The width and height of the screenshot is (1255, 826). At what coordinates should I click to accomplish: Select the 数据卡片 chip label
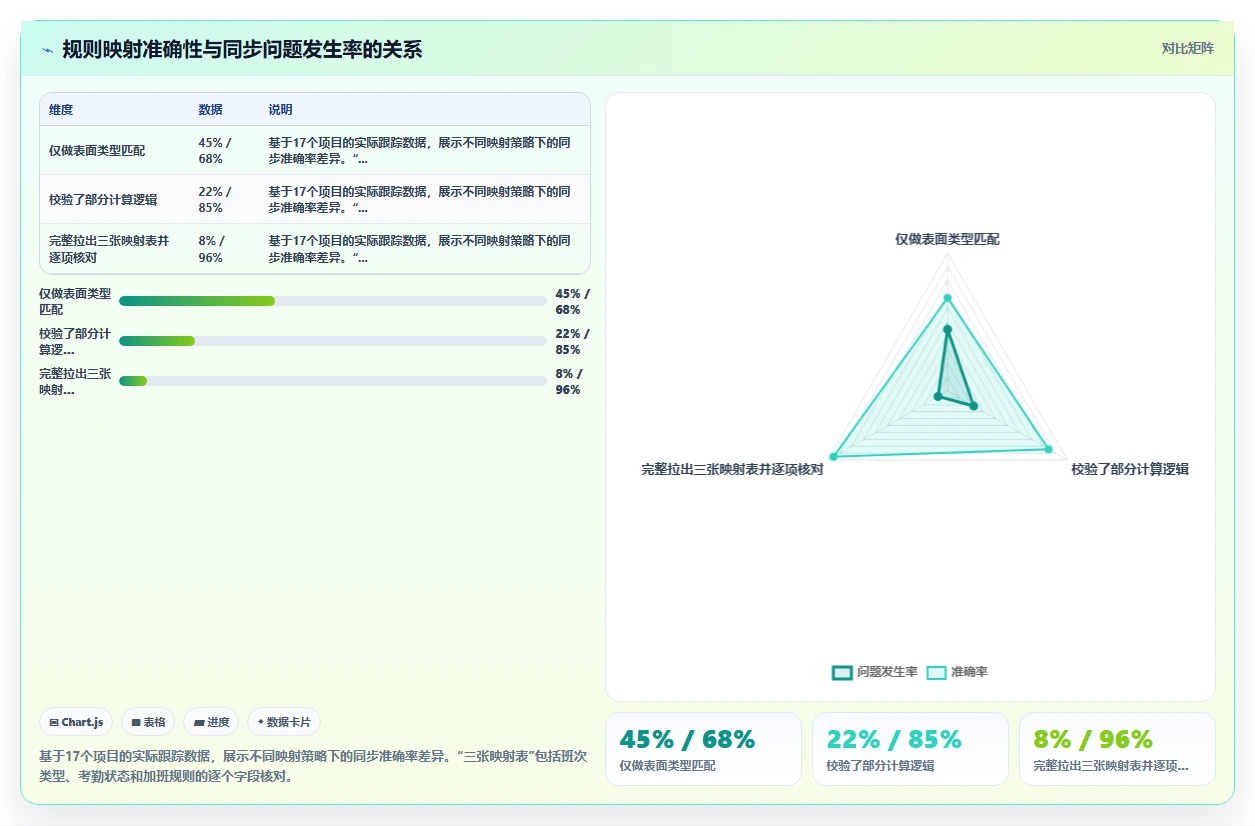(289, 722)
